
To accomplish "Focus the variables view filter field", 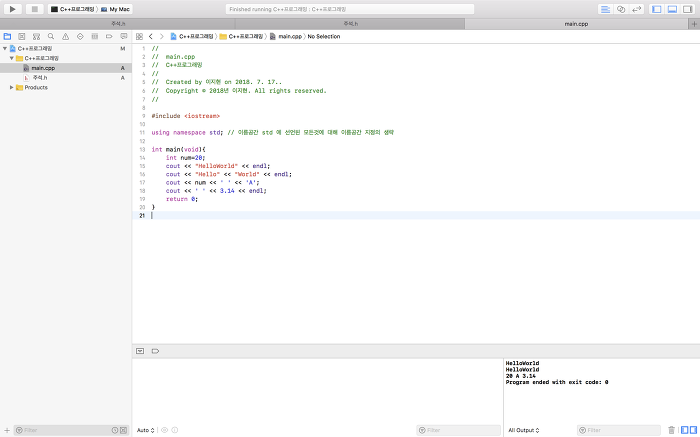I will point(458,430).
